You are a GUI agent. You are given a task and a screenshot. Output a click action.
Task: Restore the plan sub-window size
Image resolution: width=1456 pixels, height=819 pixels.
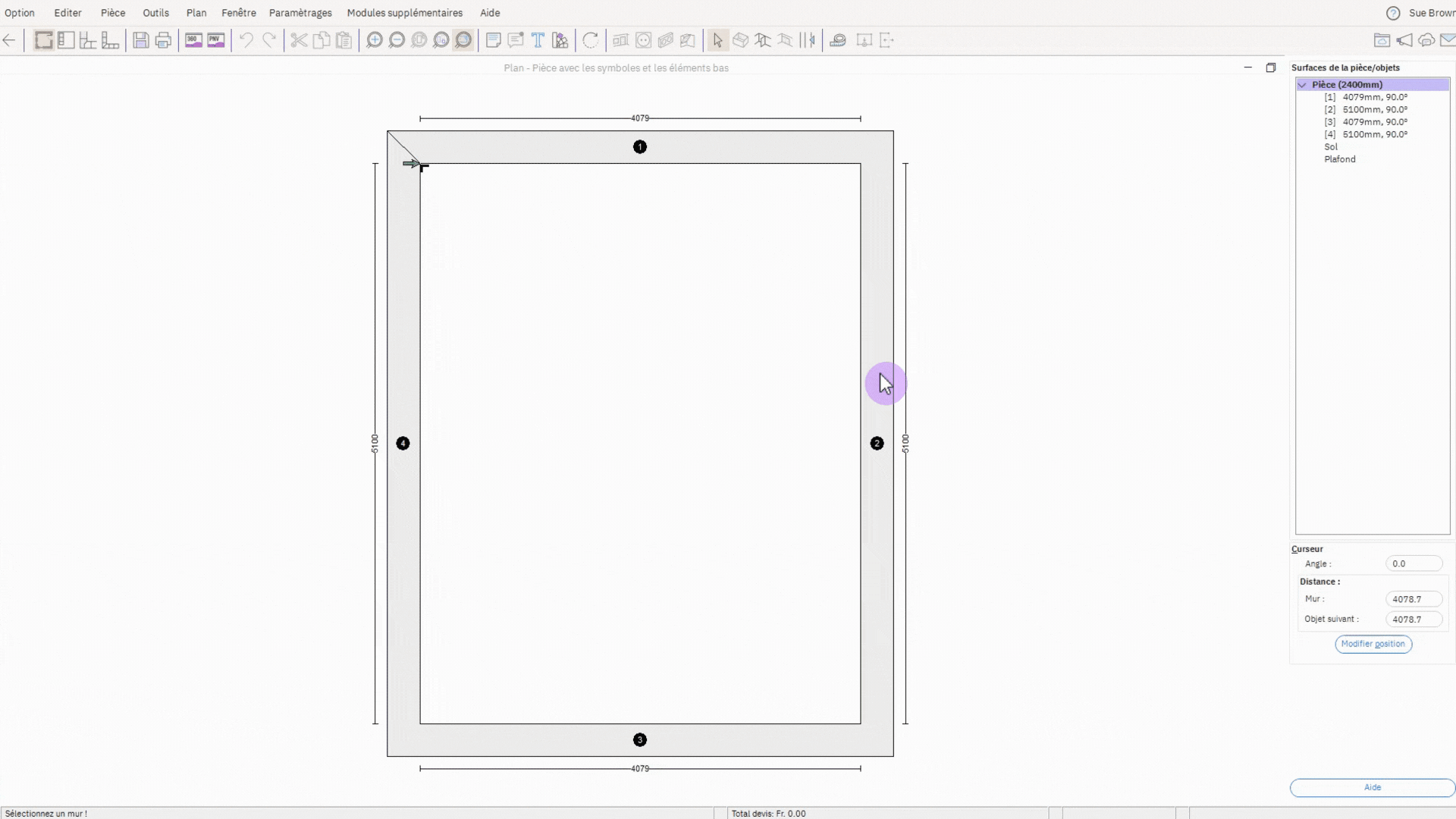[x=1271, y=67]
